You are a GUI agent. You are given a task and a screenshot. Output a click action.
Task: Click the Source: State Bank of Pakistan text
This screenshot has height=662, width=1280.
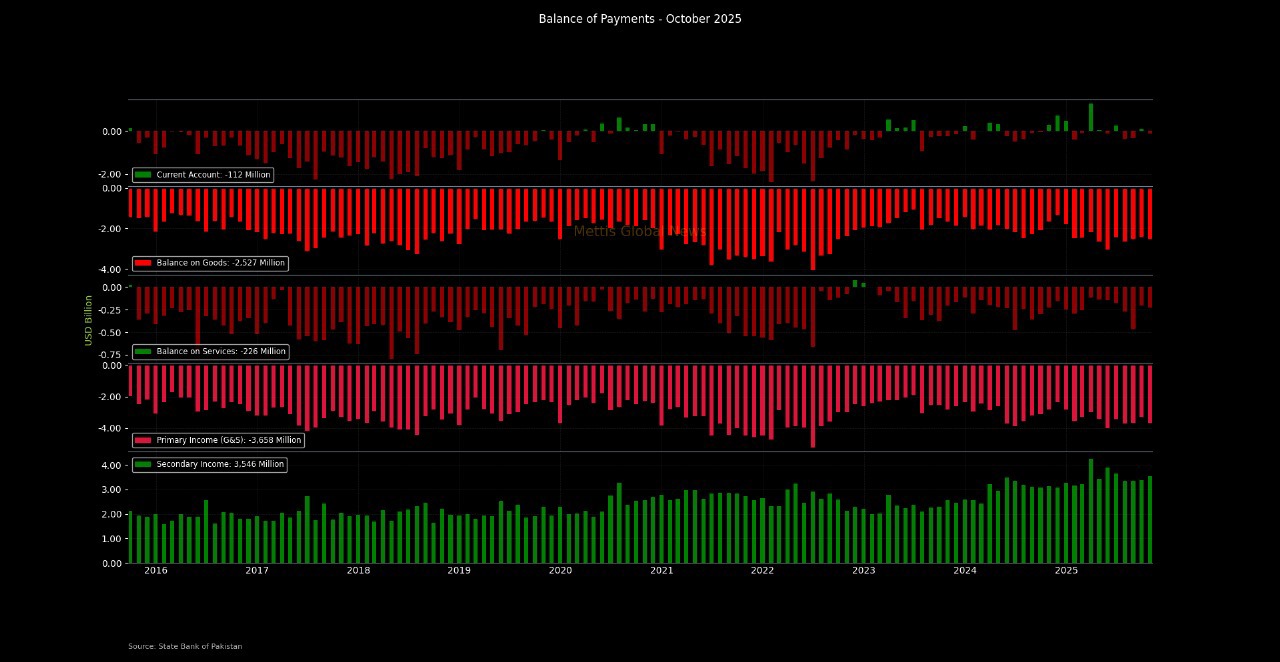tap(185, 647)
